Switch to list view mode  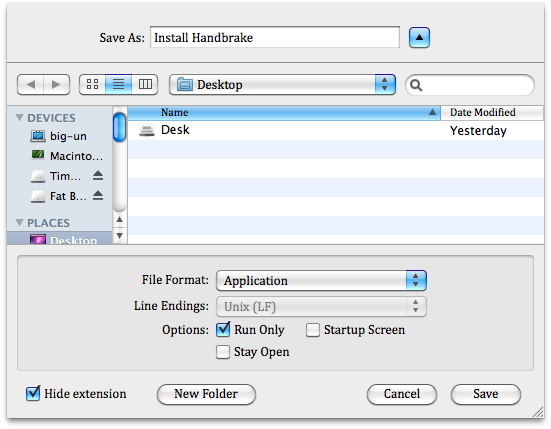(x=118, y=84)
